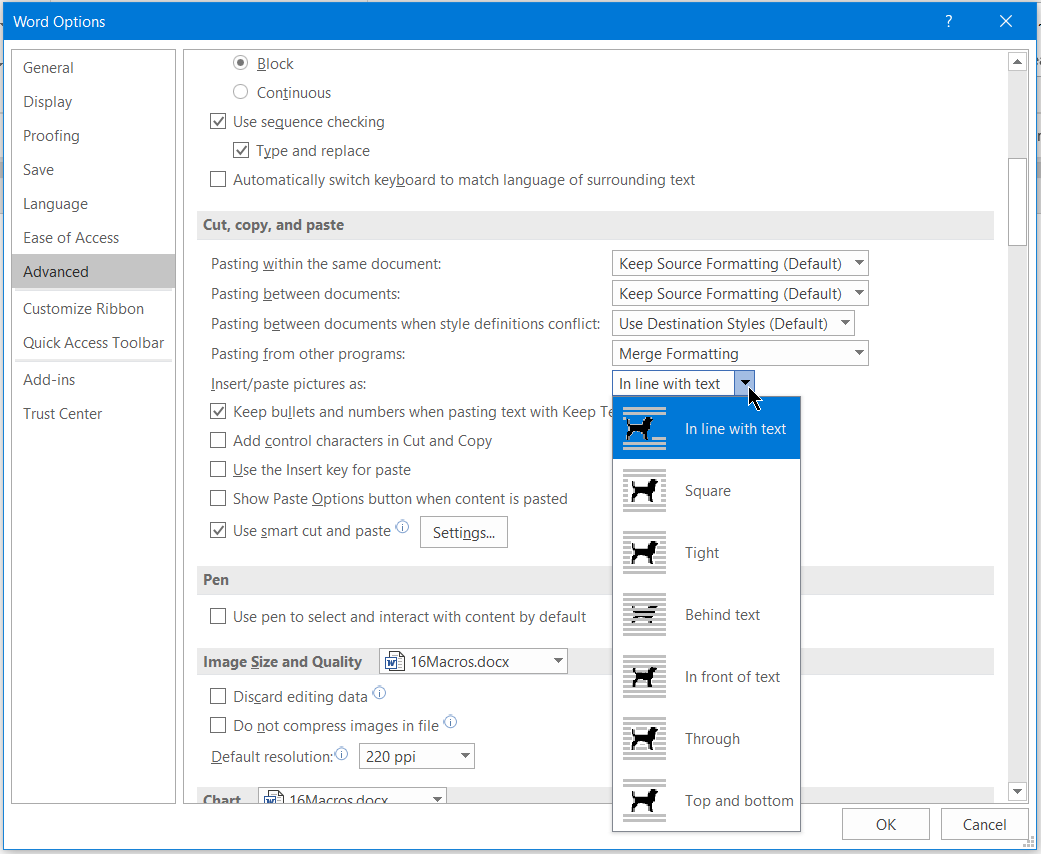Image resolution: width=1041 pixels, height=854 pixels.
Task: Click info icon beside Default resolution
Action: tap(341, 753)
